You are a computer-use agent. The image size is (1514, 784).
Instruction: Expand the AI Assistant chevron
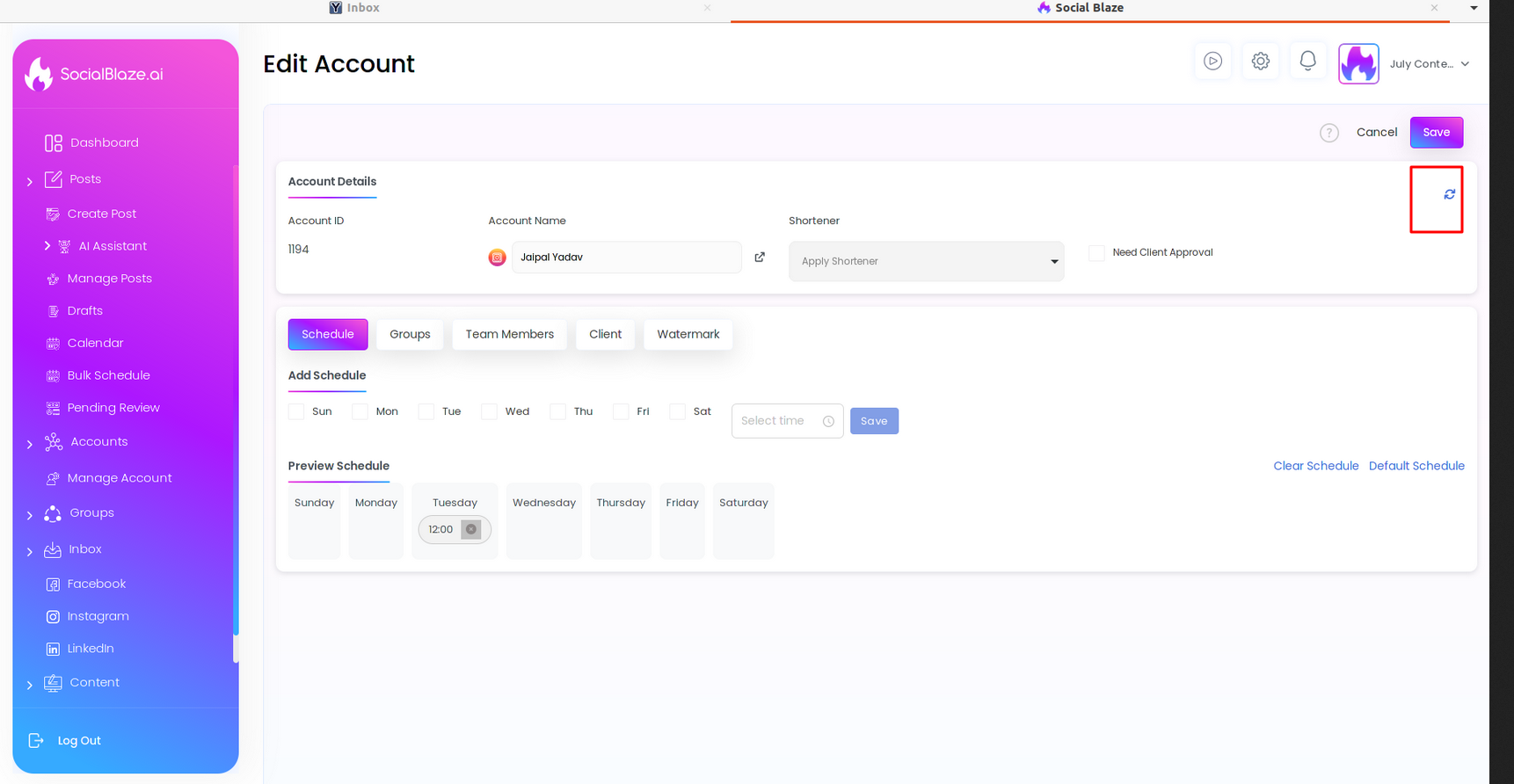point(47,246)
